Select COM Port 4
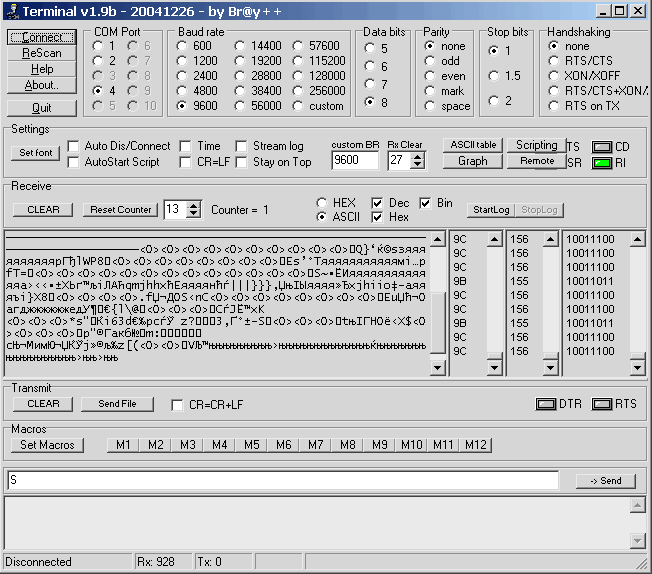This screenshot has width=652, height=574. coord(98,90)
